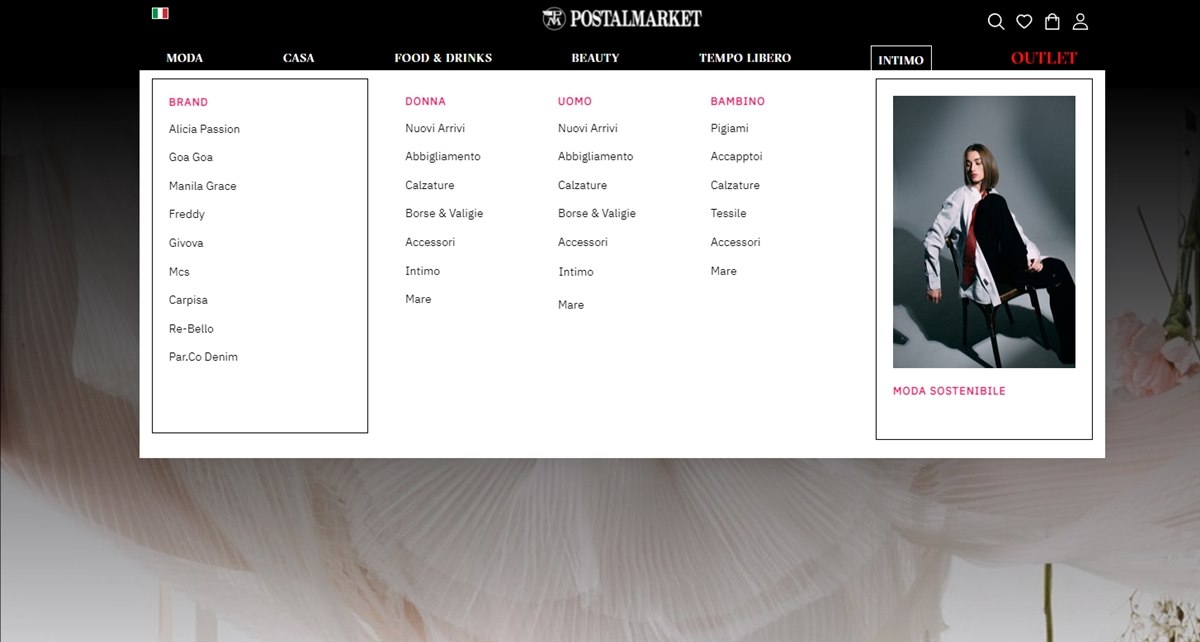Select brand Alicia Passion
The height and width of the screenshot is (642, 1200).
click(x=204, y=129)
